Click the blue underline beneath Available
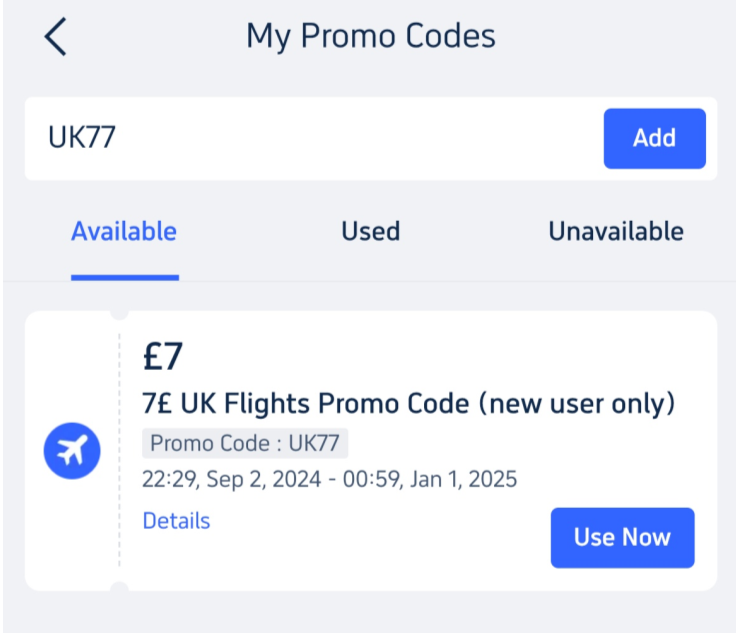The height and width of the screenshot is (633, 736). (x=124, y=277)
